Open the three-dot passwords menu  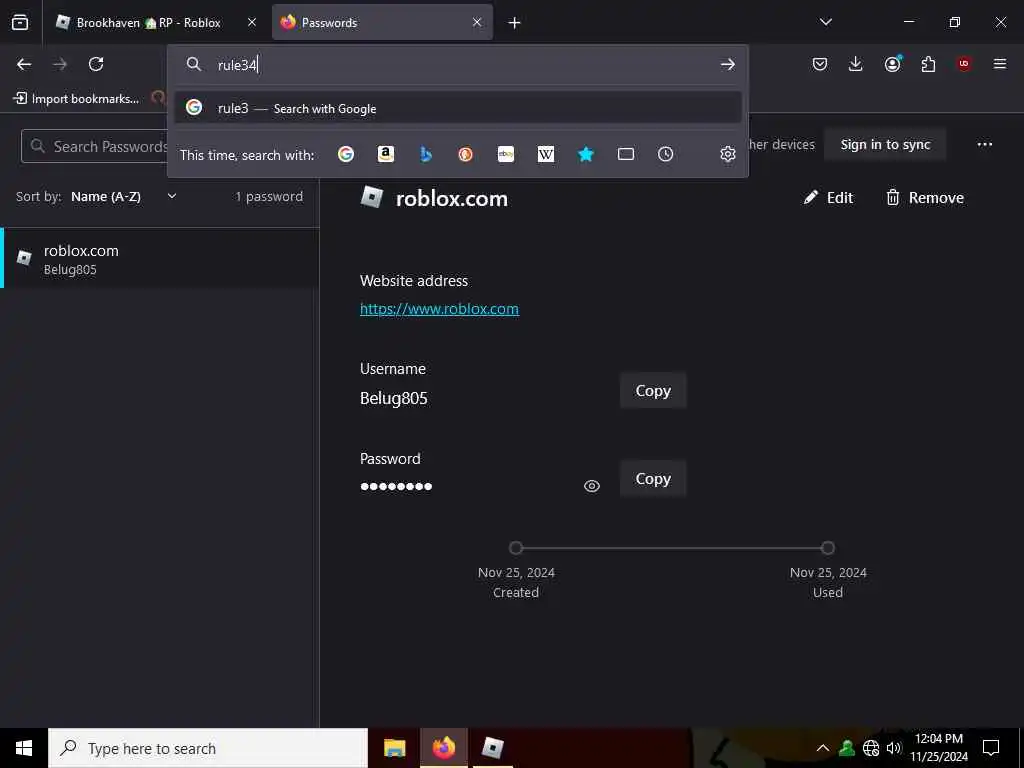[985, 144]
